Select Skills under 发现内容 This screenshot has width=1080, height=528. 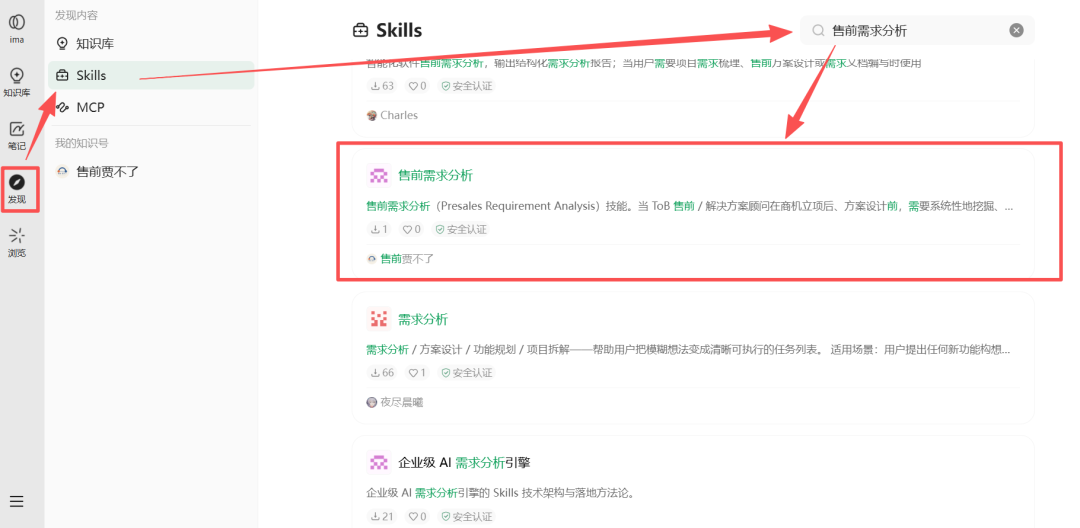click(151, 75)
